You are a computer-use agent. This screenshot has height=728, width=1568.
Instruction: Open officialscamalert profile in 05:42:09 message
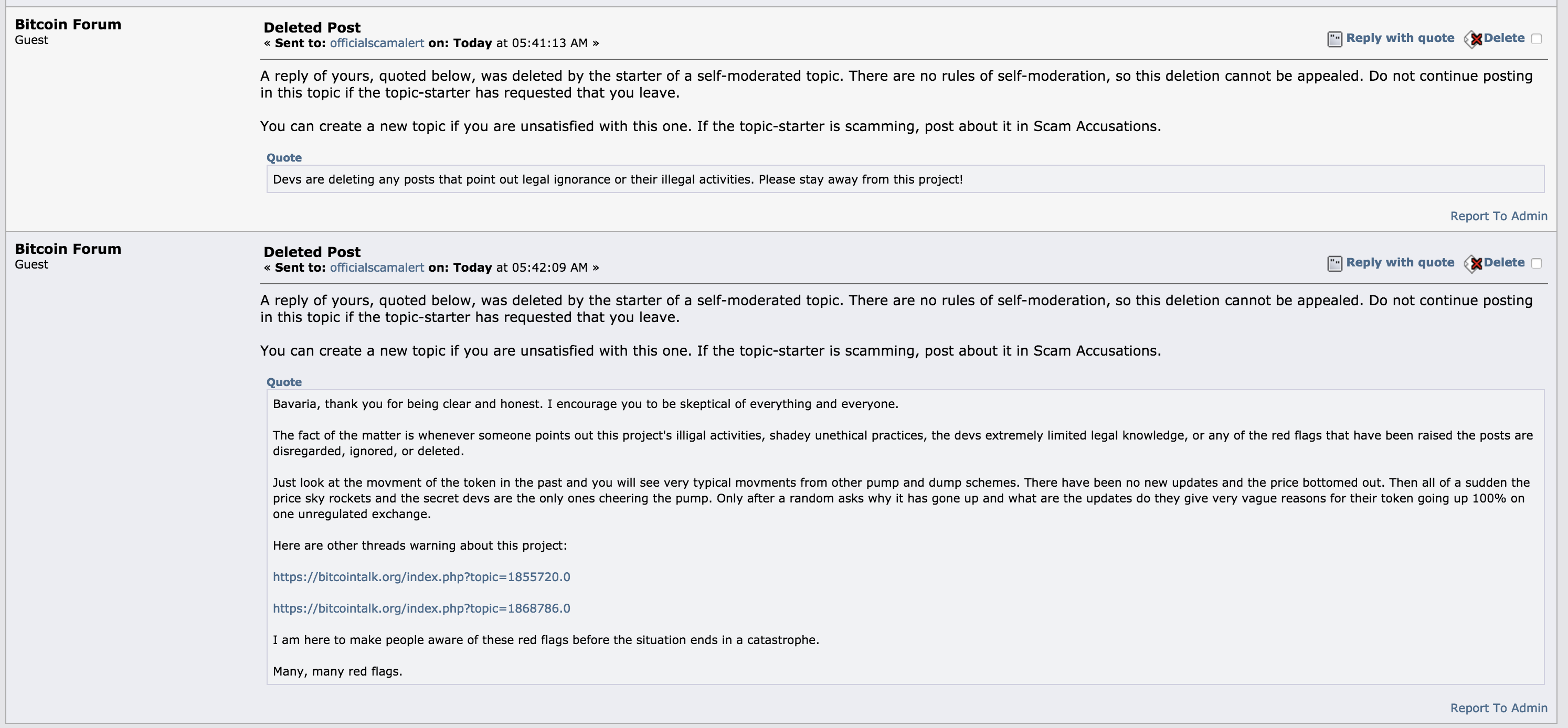(377, 267)
